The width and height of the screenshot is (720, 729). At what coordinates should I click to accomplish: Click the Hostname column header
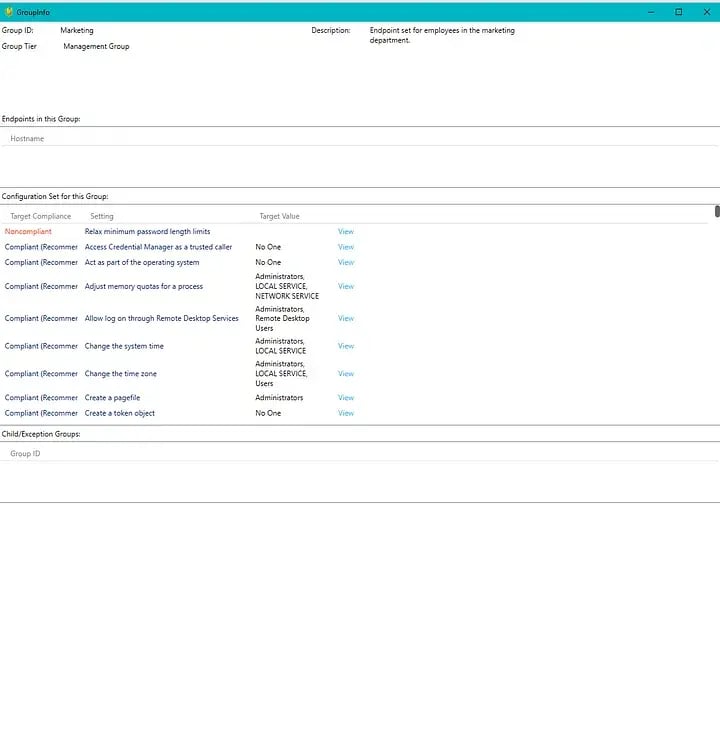27,139
